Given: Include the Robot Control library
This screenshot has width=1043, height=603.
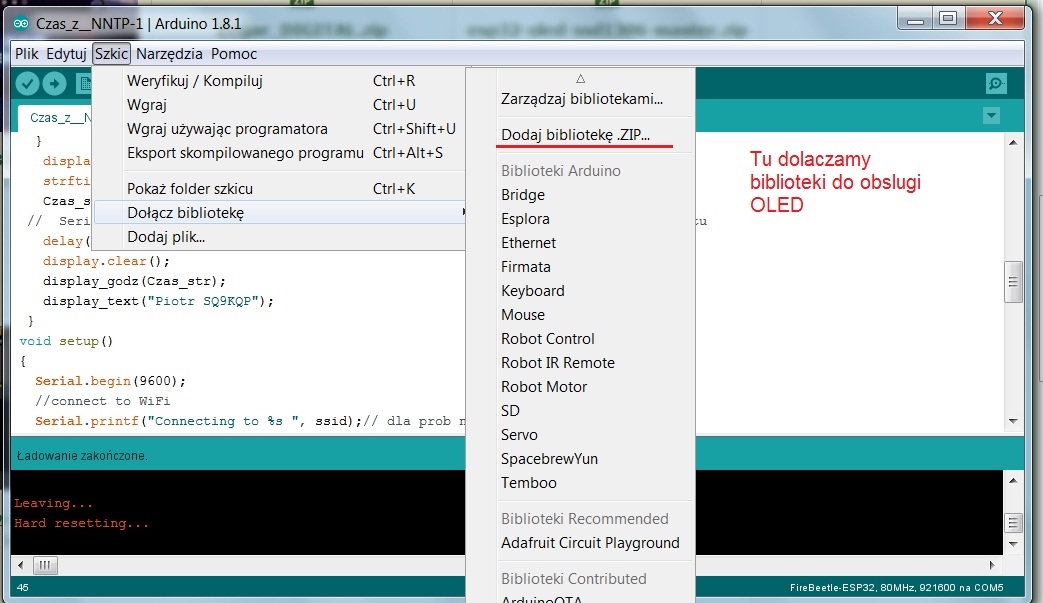Looking at the screenshot, I should coord(581,338).
